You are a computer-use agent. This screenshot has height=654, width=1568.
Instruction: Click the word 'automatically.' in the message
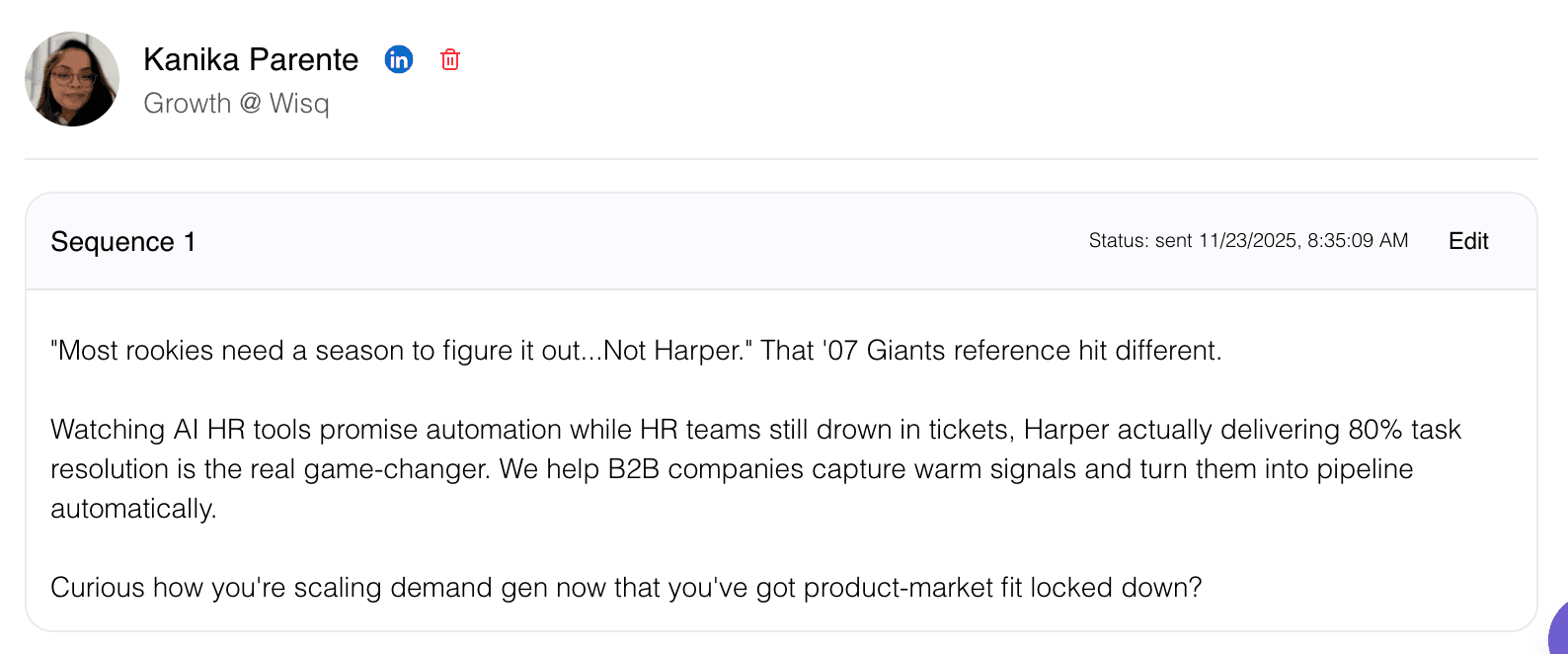(x=133, y=509)
